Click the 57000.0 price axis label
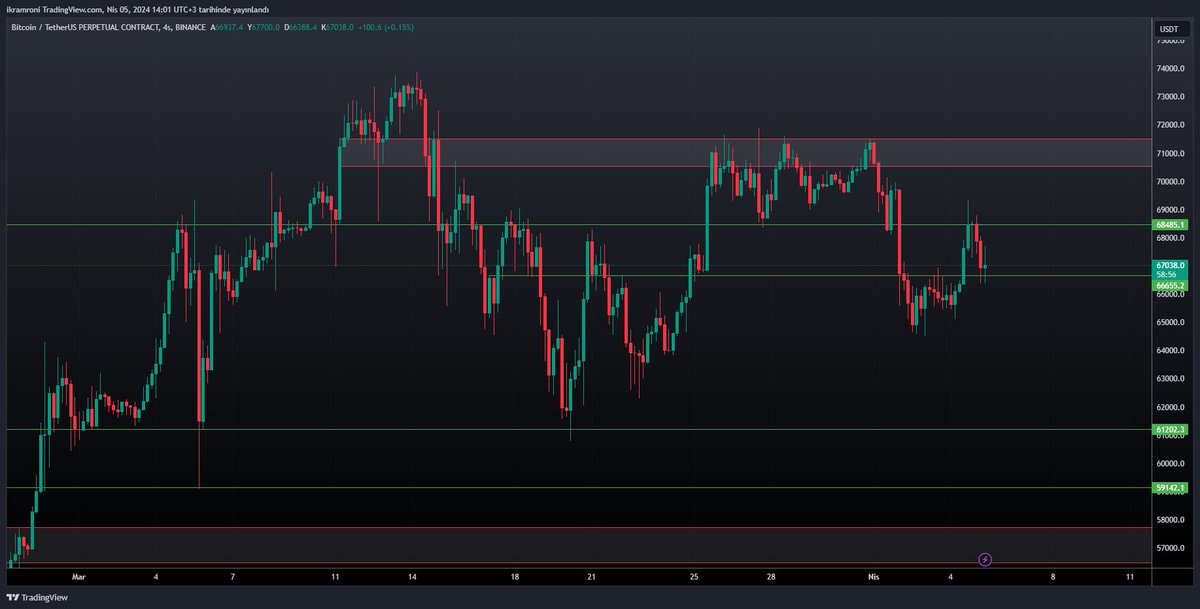 coord(1169,548)
